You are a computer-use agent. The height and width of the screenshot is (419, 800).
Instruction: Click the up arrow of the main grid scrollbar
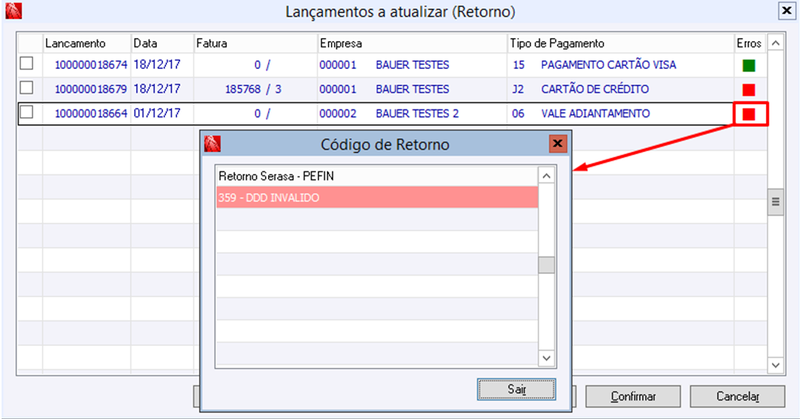(776, 43)
